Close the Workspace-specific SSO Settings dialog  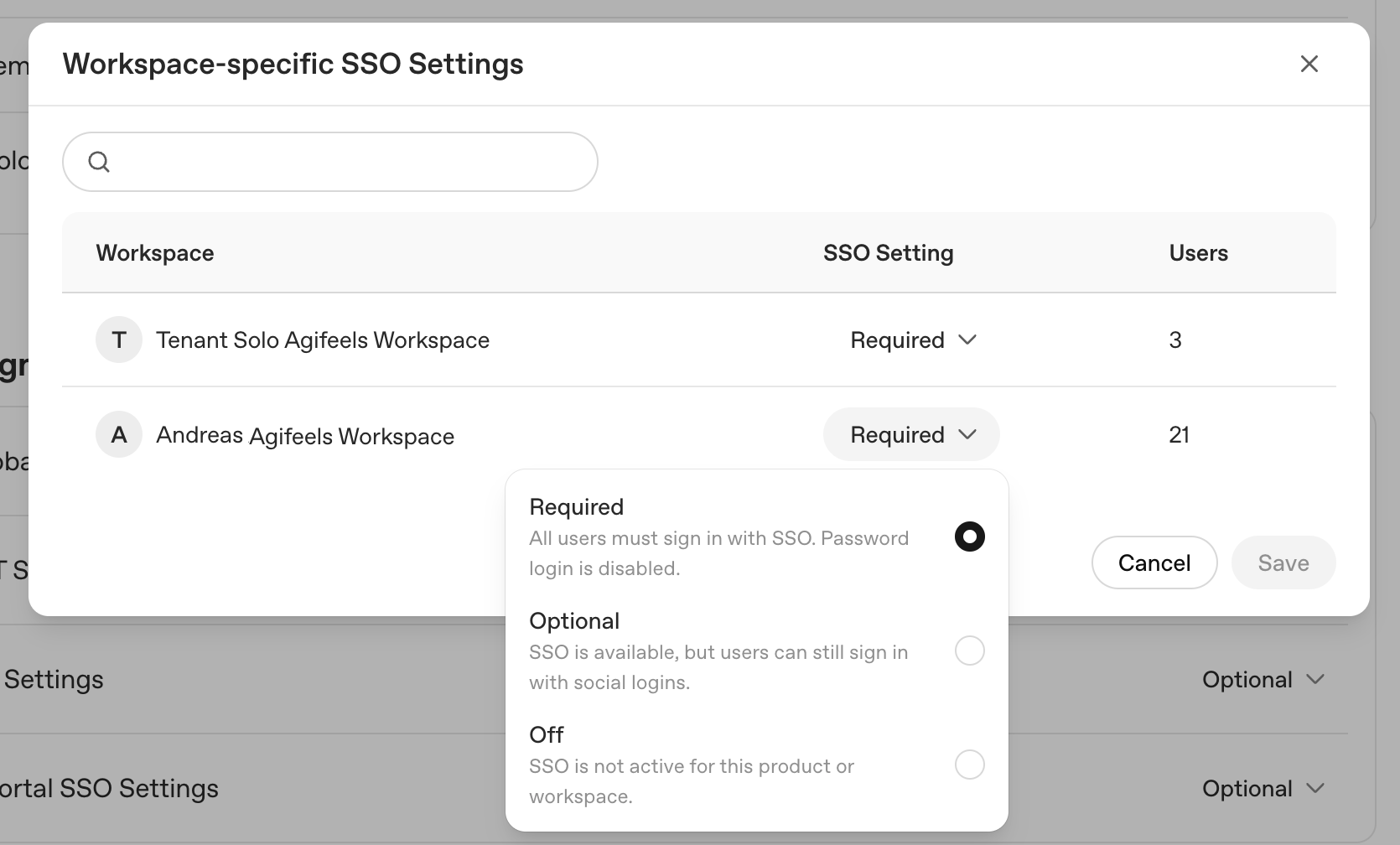pyautogui.click(x=1309, y=64)
